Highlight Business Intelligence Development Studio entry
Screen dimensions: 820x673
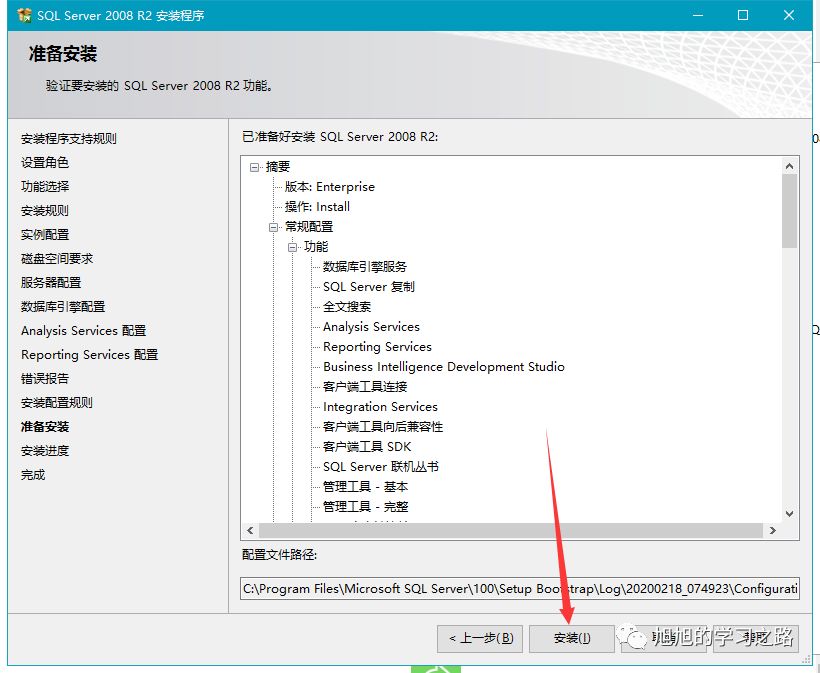click(442, 366)
